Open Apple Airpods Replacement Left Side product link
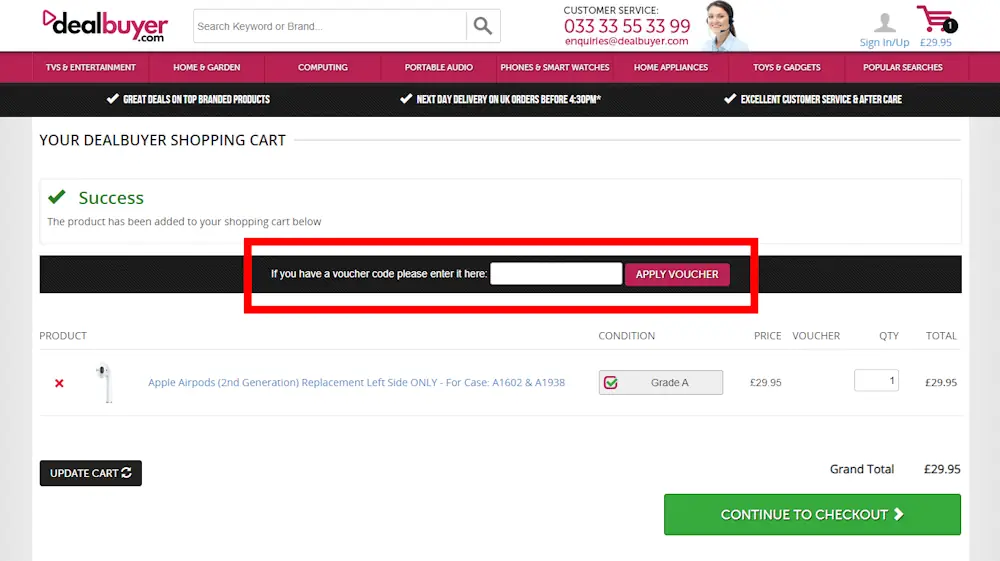Viewport: 1000px width, 561px height. [357, 382]
